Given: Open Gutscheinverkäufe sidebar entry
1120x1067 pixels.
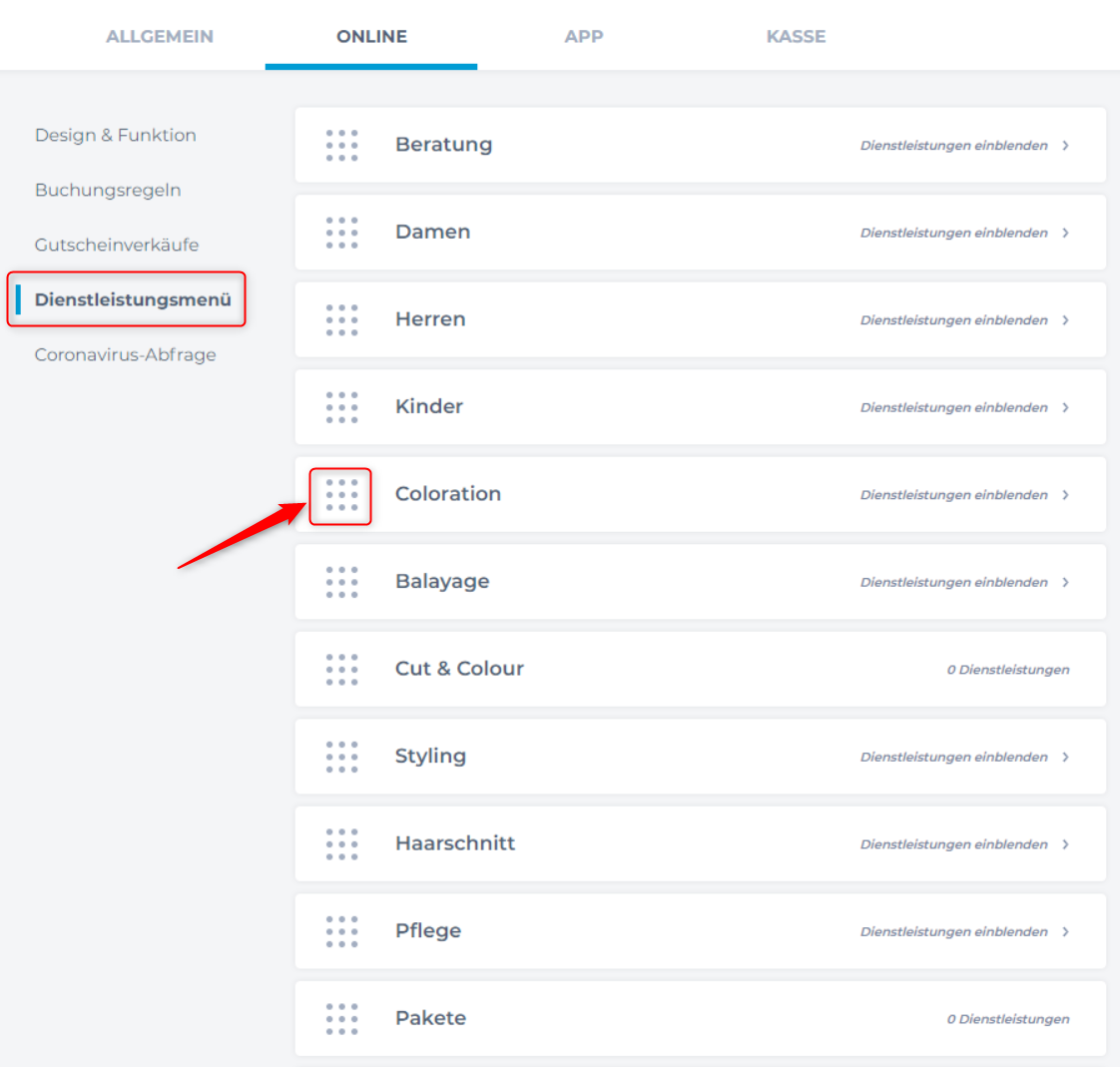Looking at the screenshot, I should tap(117, 245).
